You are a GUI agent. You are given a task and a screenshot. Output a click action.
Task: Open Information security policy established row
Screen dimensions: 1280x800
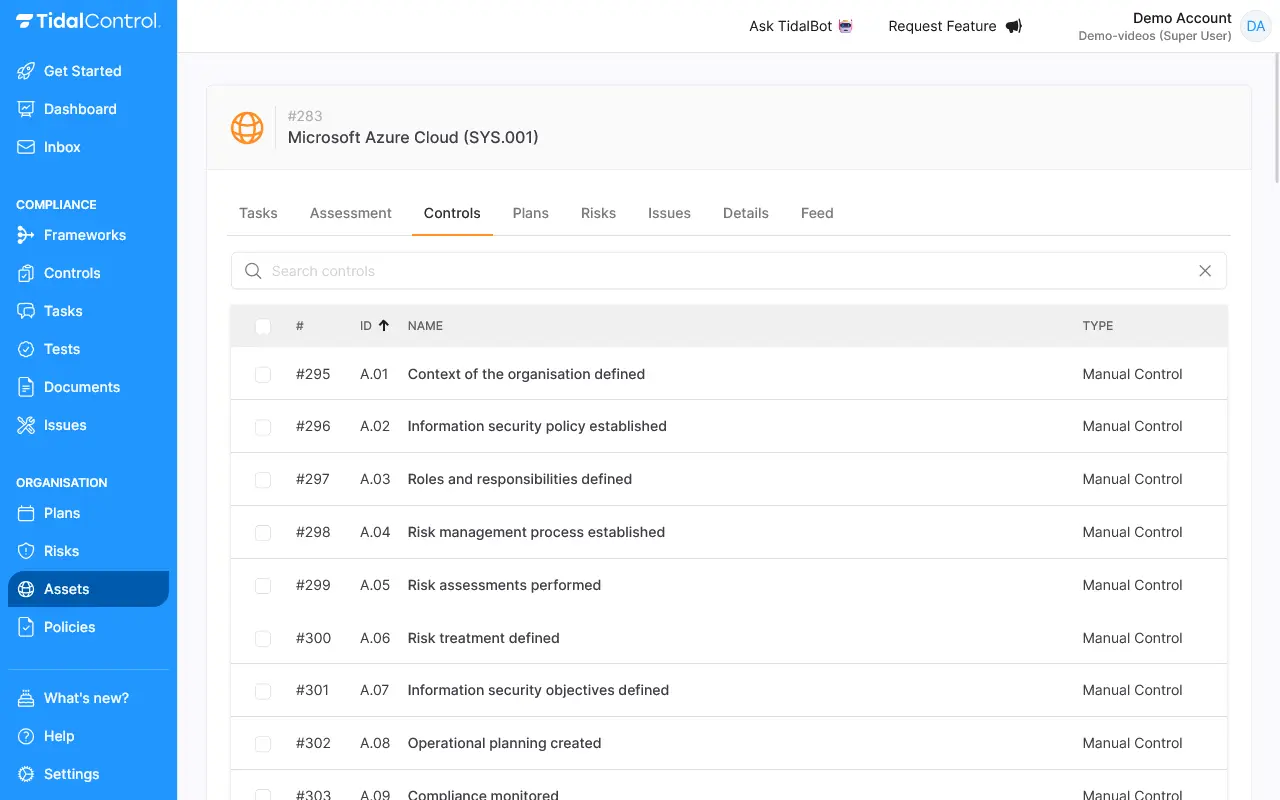pyautogui.click(x=729, y=426)
